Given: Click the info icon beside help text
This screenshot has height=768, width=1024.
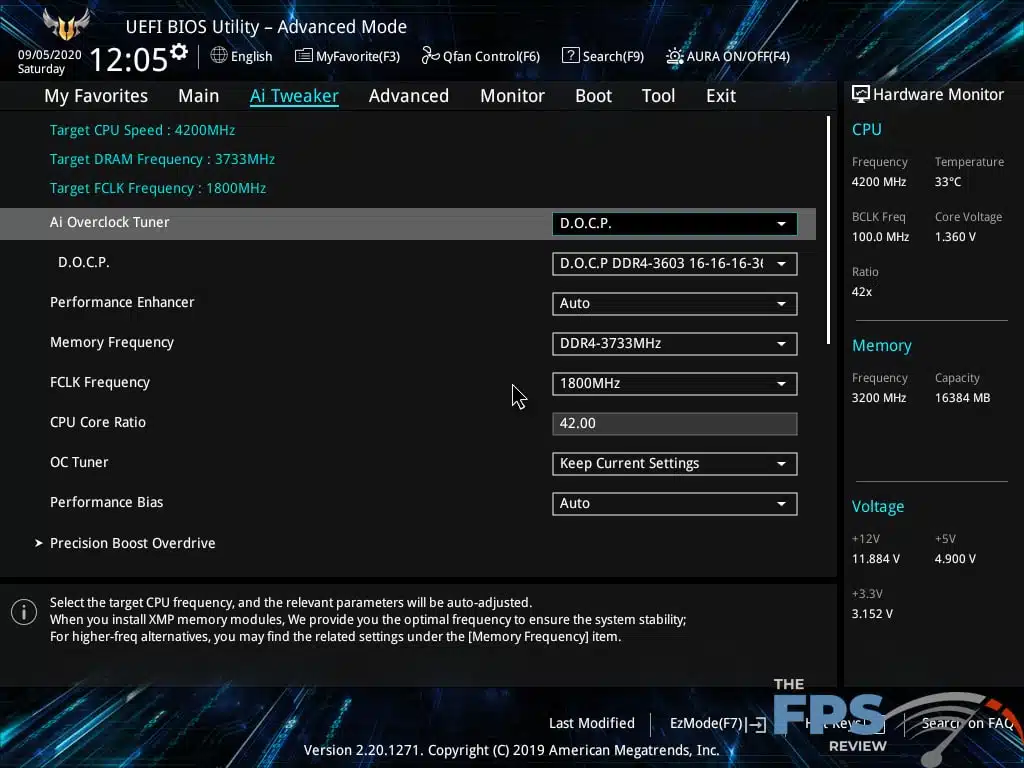Looking at the screenshot, I should 24,613.
